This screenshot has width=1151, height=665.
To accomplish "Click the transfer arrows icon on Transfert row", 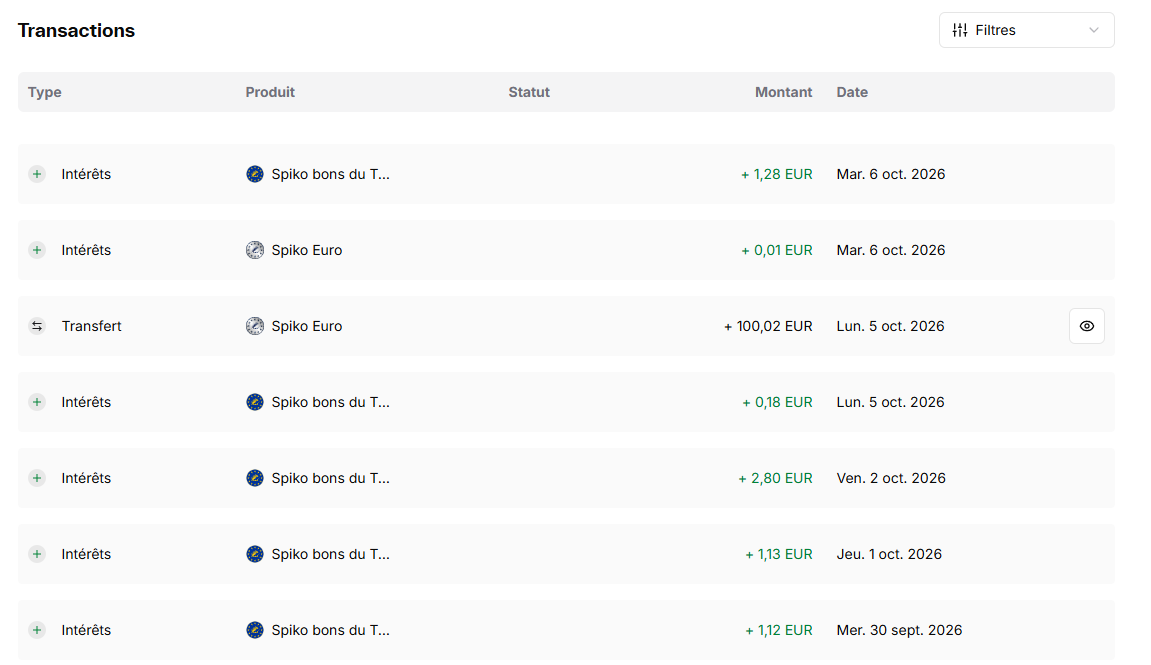I will [x=37, y=326].
